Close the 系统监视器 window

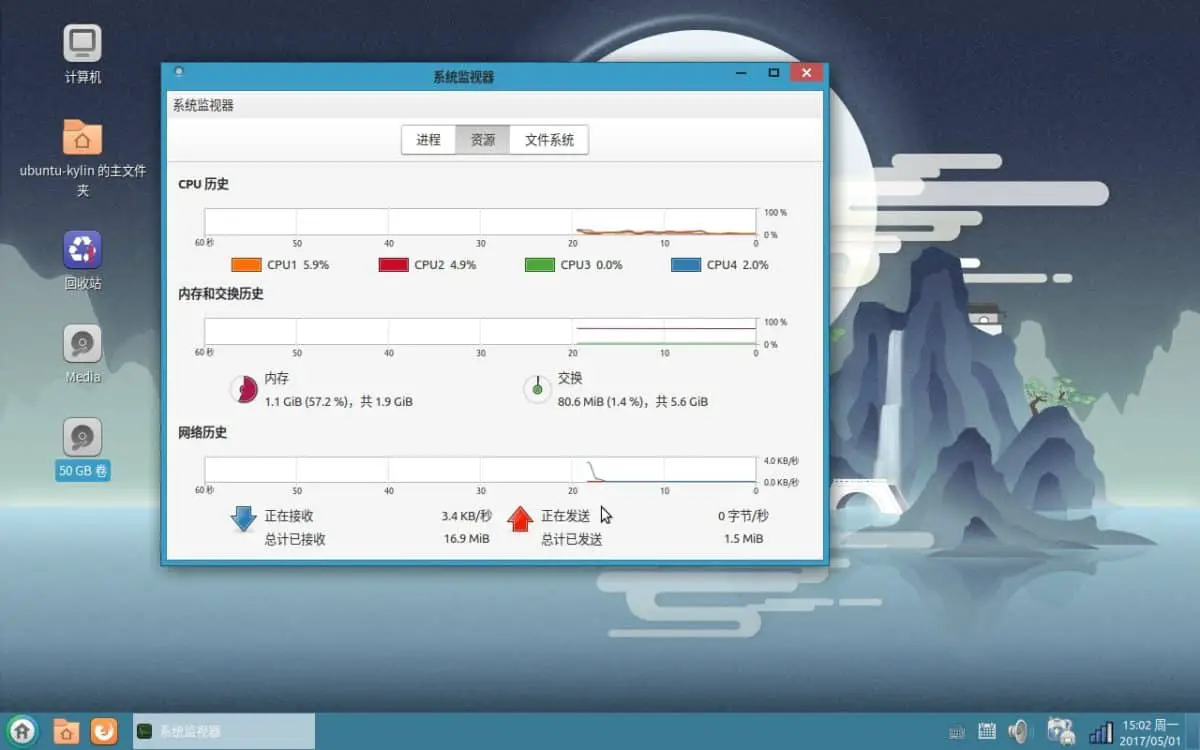pyautogui.click(x=806, y=73)
